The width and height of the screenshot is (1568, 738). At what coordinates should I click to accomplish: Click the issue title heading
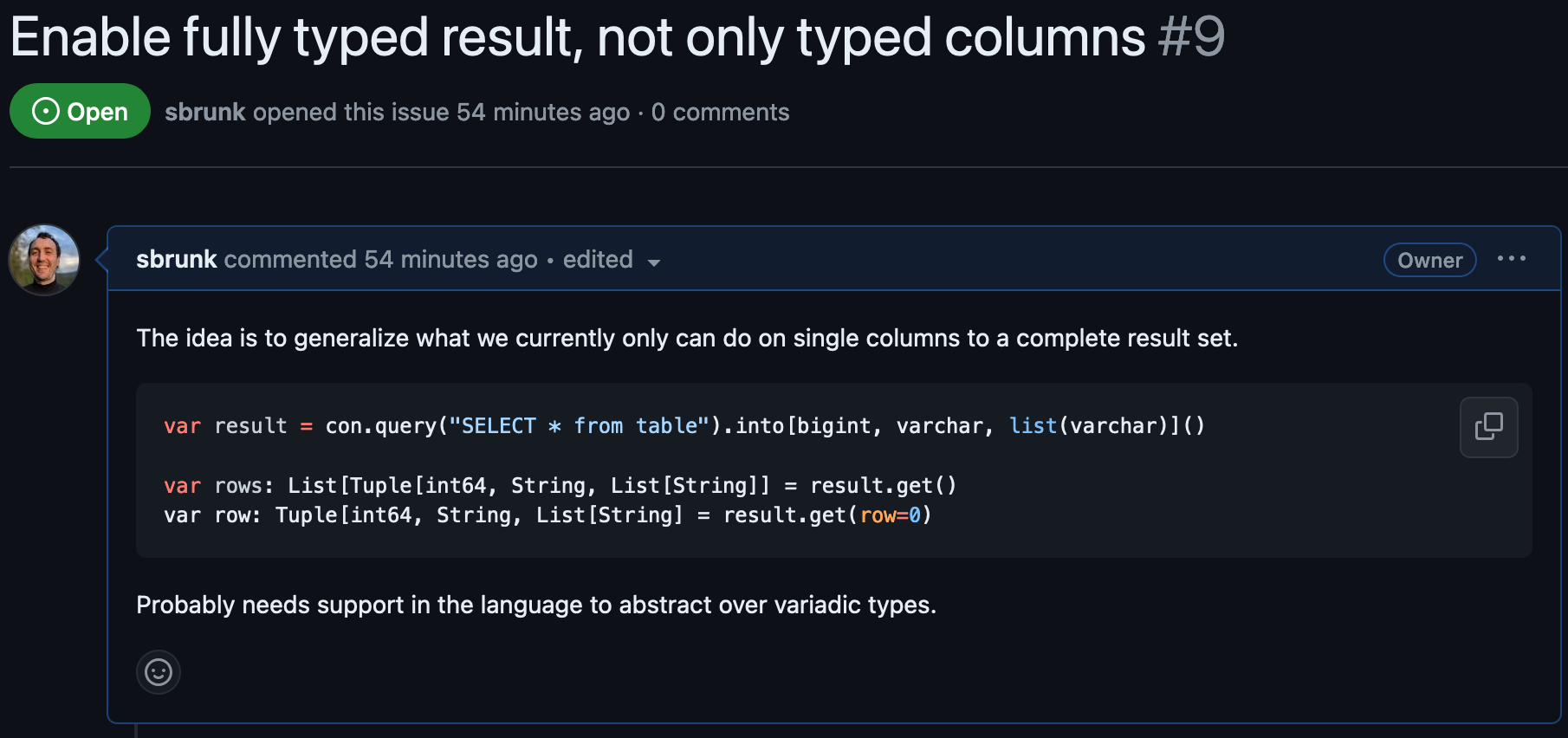(x=577, y=38)
